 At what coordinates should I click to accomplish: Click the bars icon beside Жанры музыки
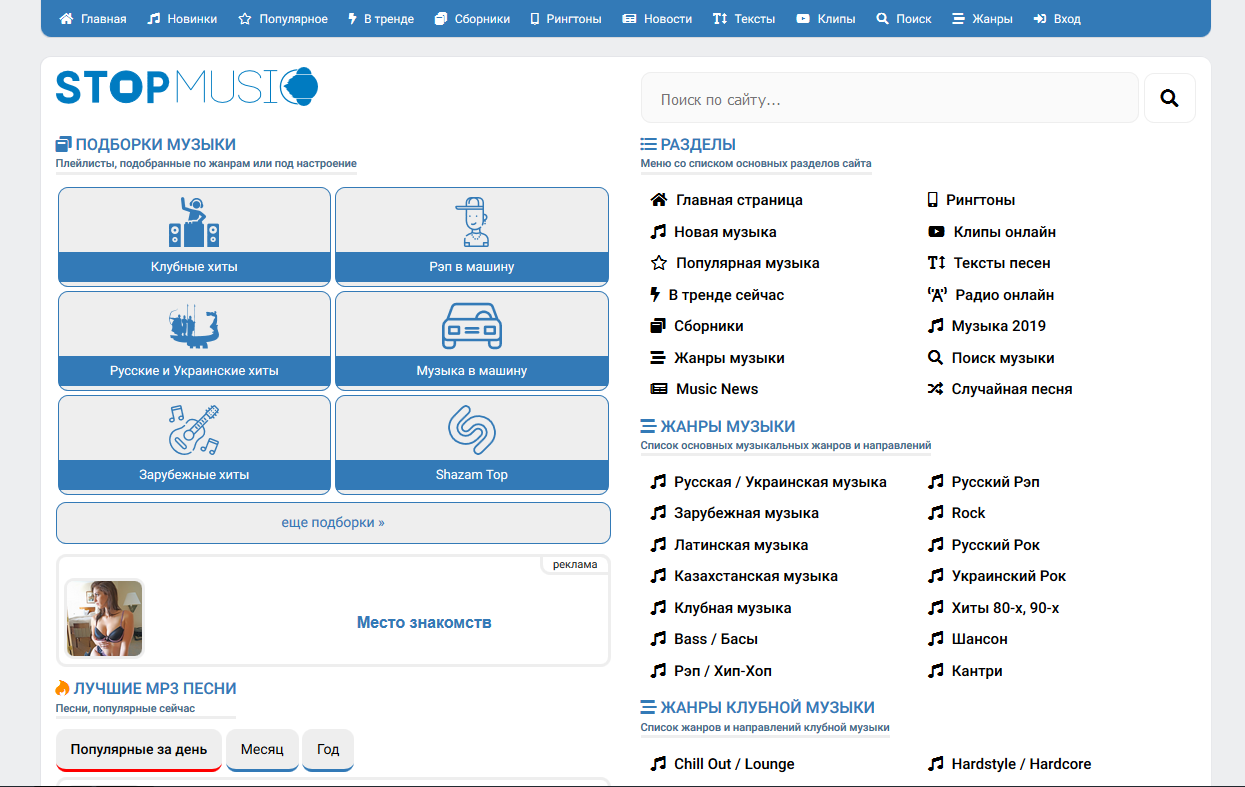658,358
